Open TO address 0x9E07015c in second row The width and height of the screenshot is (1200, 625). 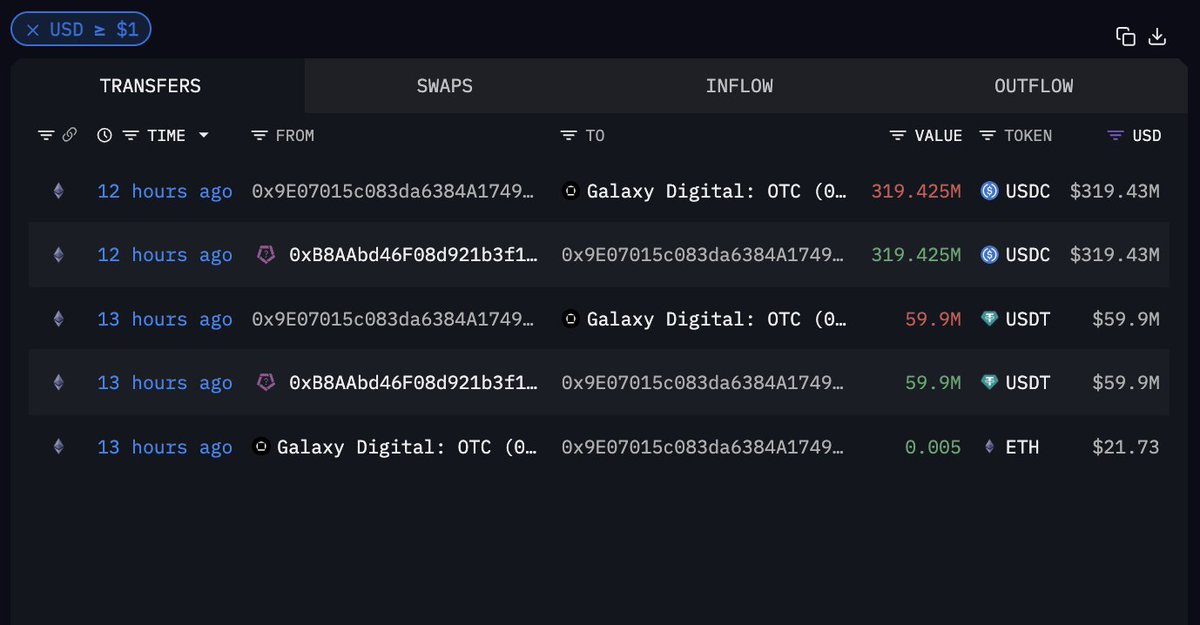point(704,255)
